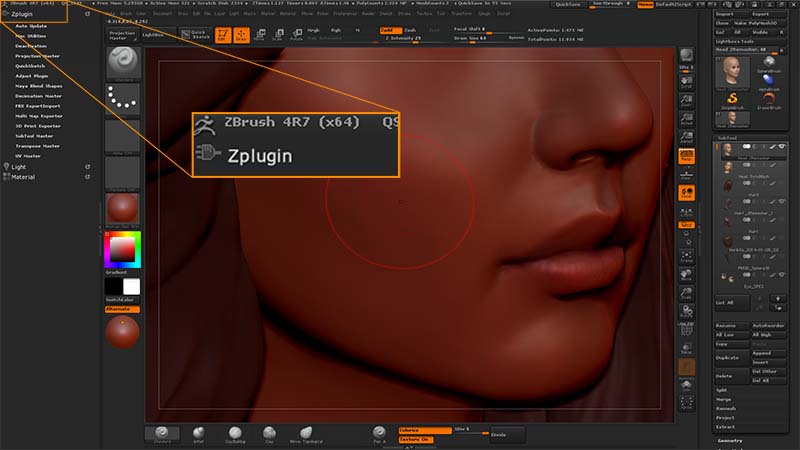Activate the Edit mode button
This screenshot has width=800, height=450.
pos(223,35)
